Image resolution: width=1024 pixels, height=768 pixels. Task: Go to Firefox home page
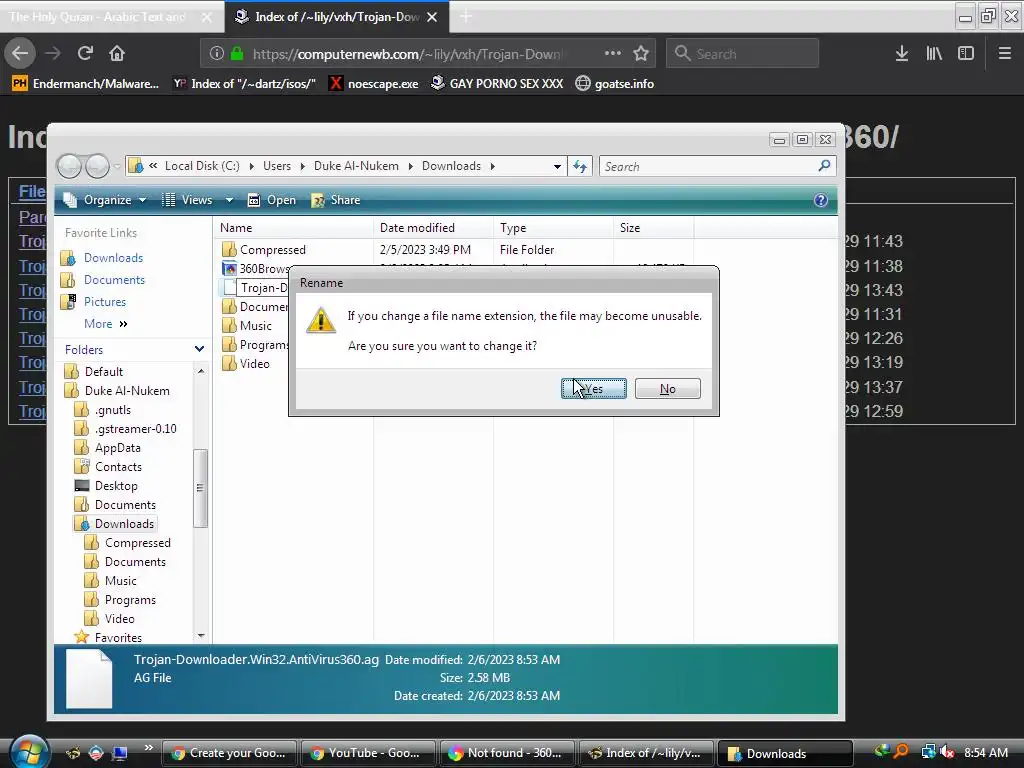tap(117, 54)
